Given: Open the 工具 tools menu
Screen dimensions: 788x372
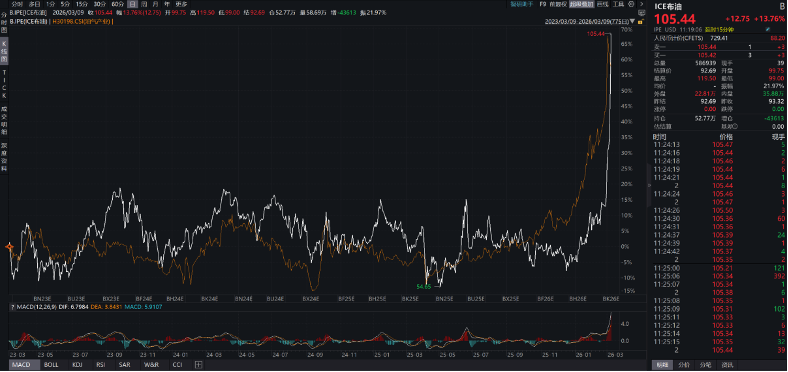Looking at the screenshot, I should point(618,4).
